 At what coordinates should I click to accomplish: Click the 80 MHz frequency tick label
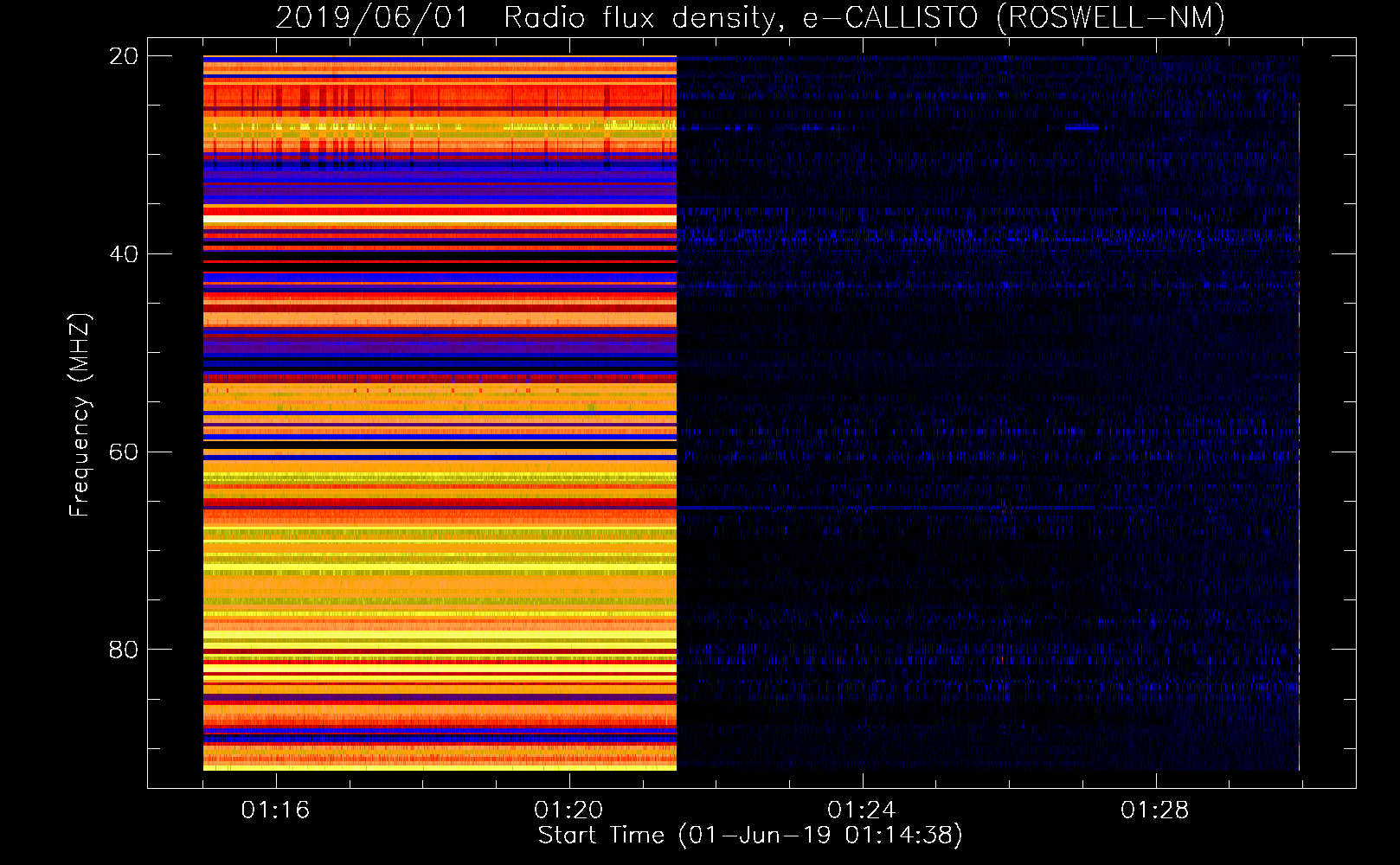(x=124, y=650)
